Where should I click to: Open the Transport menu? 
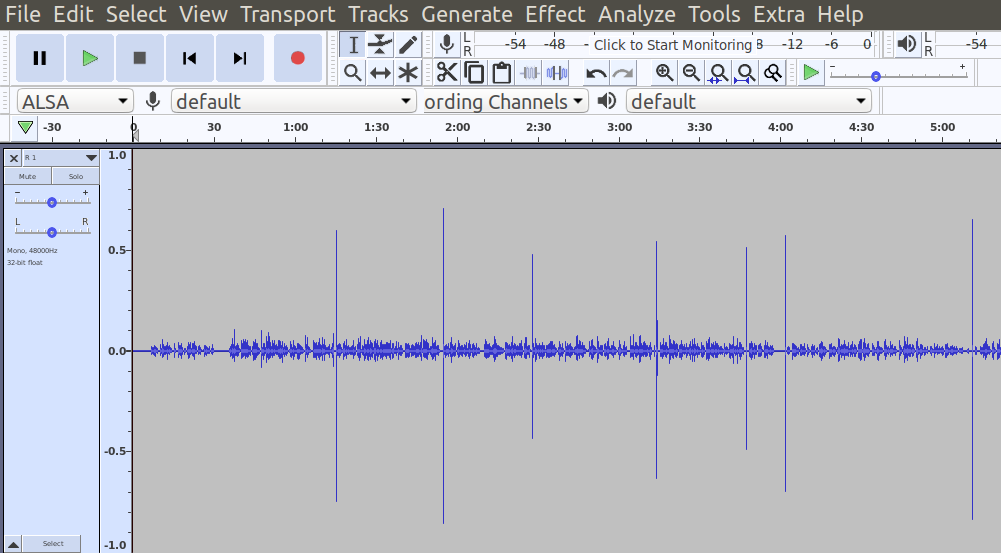[x=288, y=14]
